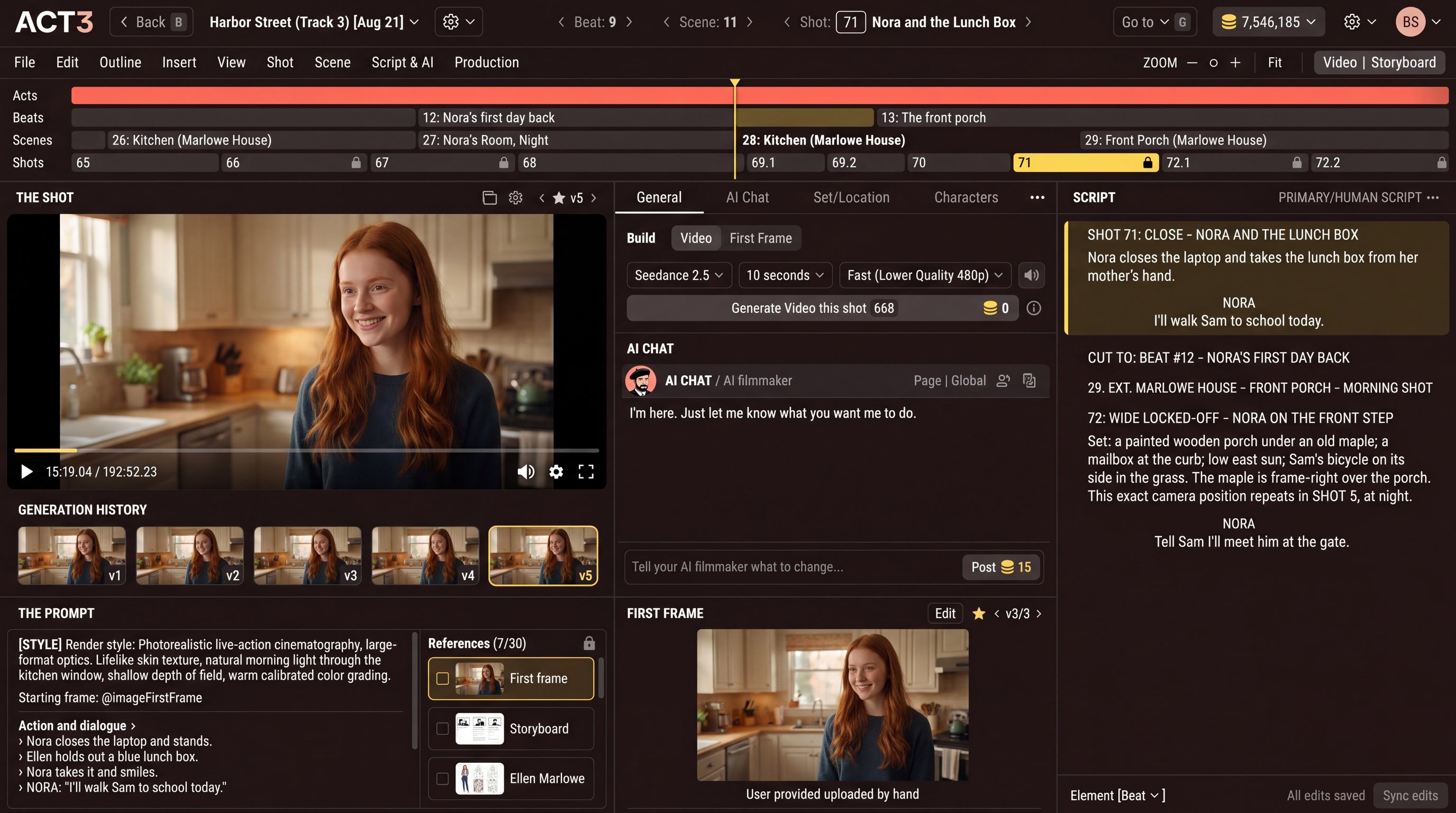The width and height of the screenshot is (1456, 813).
Task: Open script panel options ellipsis
Action: 1433,197
